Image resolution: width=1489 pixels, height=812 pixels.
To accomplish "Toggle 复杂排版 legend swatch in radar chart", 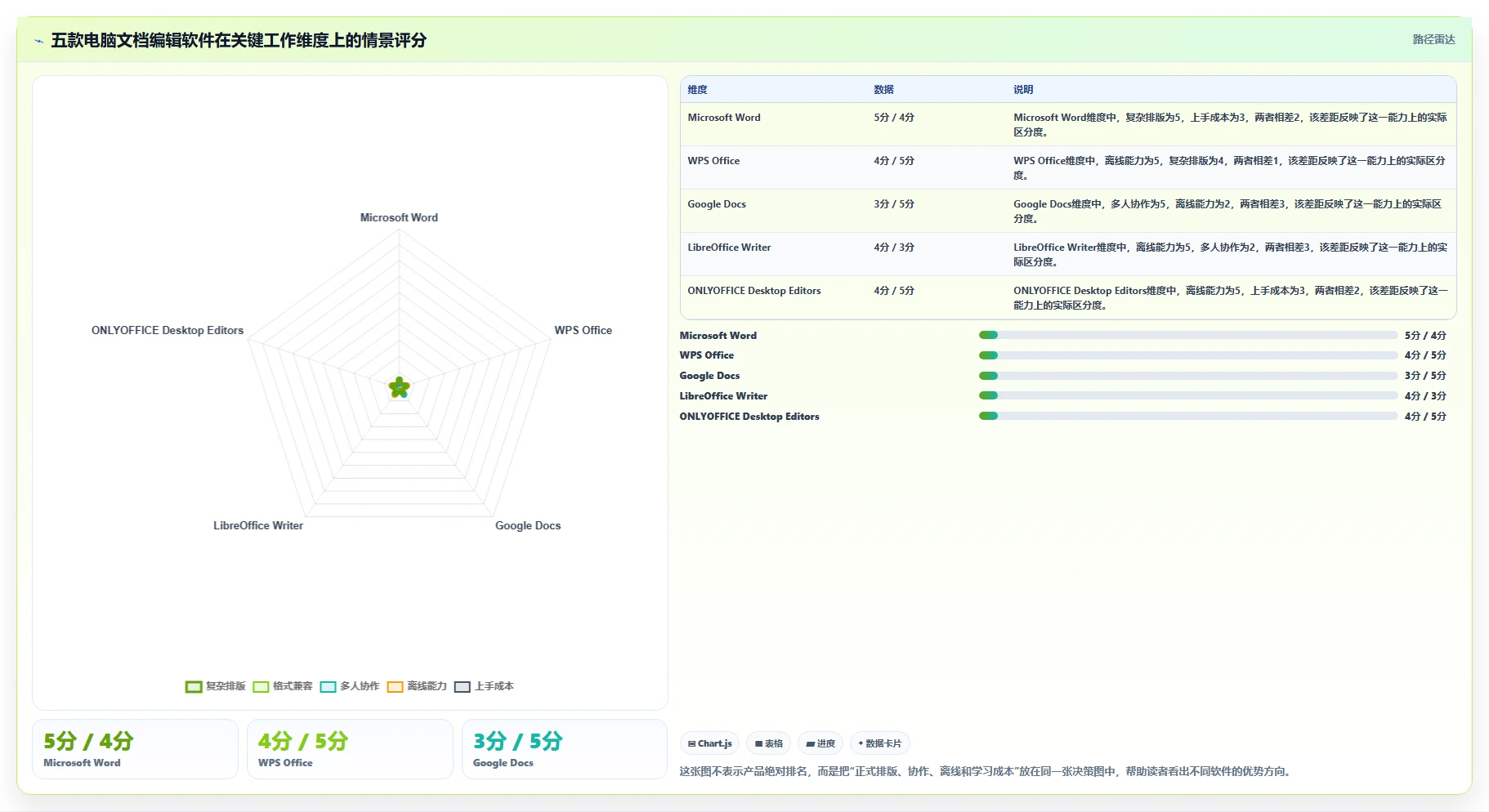I will (x=194, y=687).
